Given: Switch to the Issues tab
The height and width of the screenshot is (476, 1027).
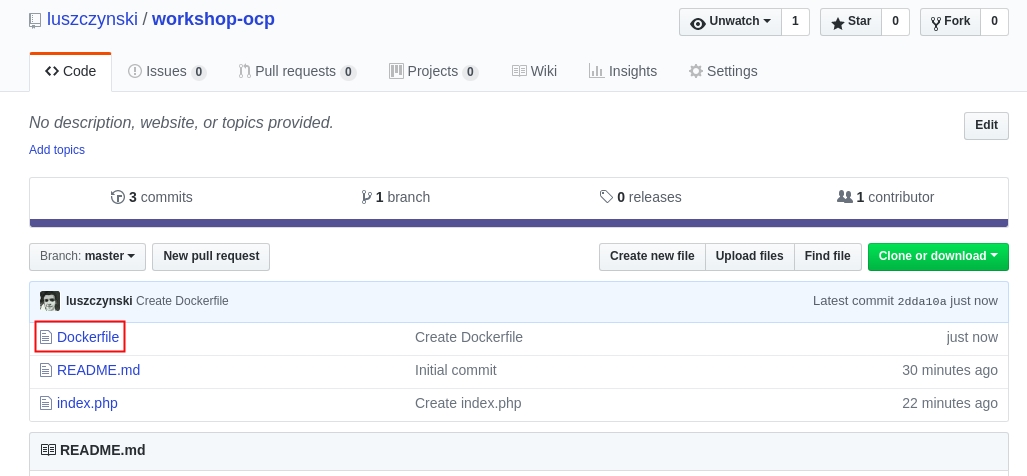Looking at the screenshot, I should [x=166, y=71].
